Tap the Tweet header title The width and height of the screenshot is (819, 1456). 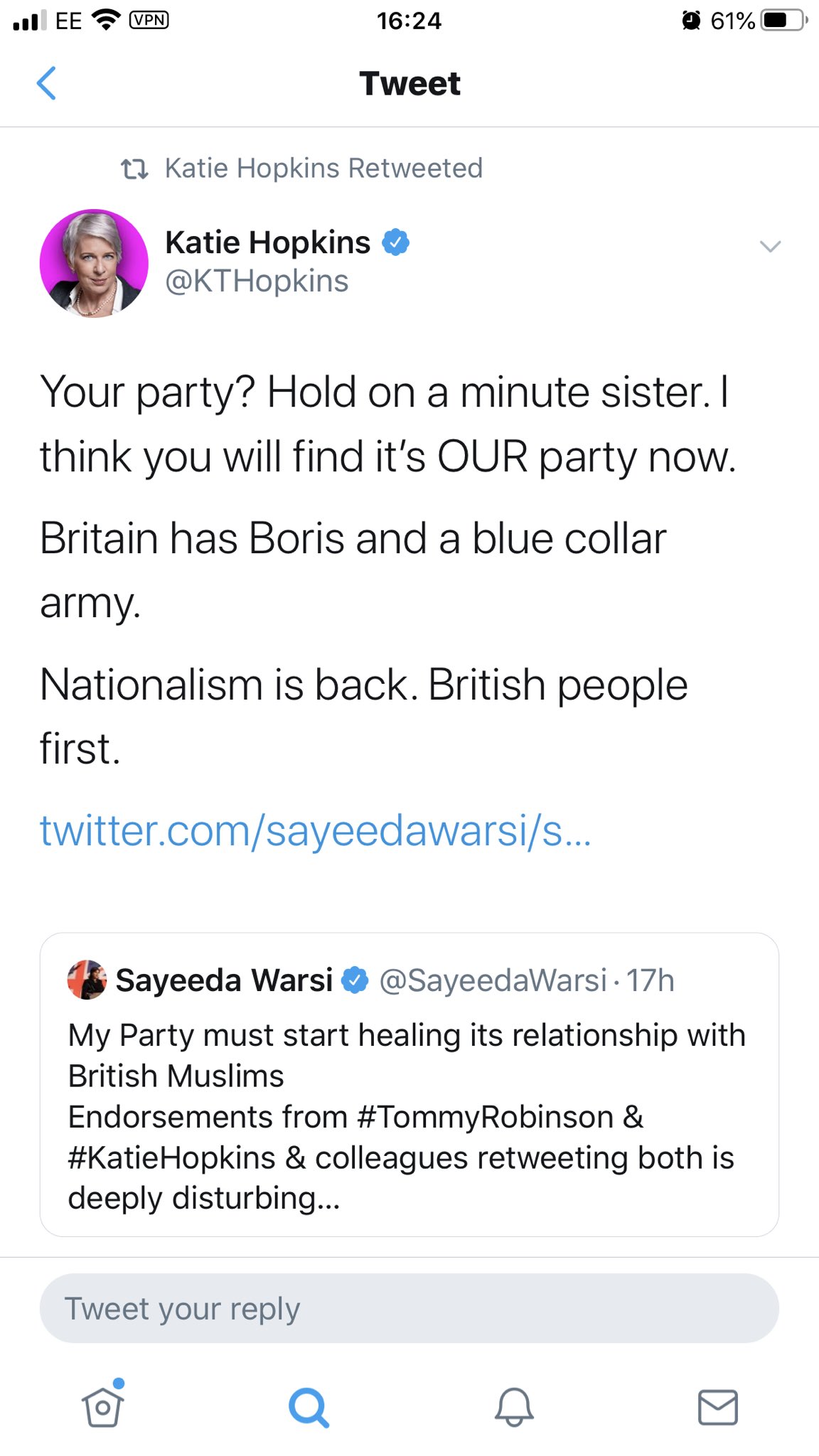pos(409,83)
